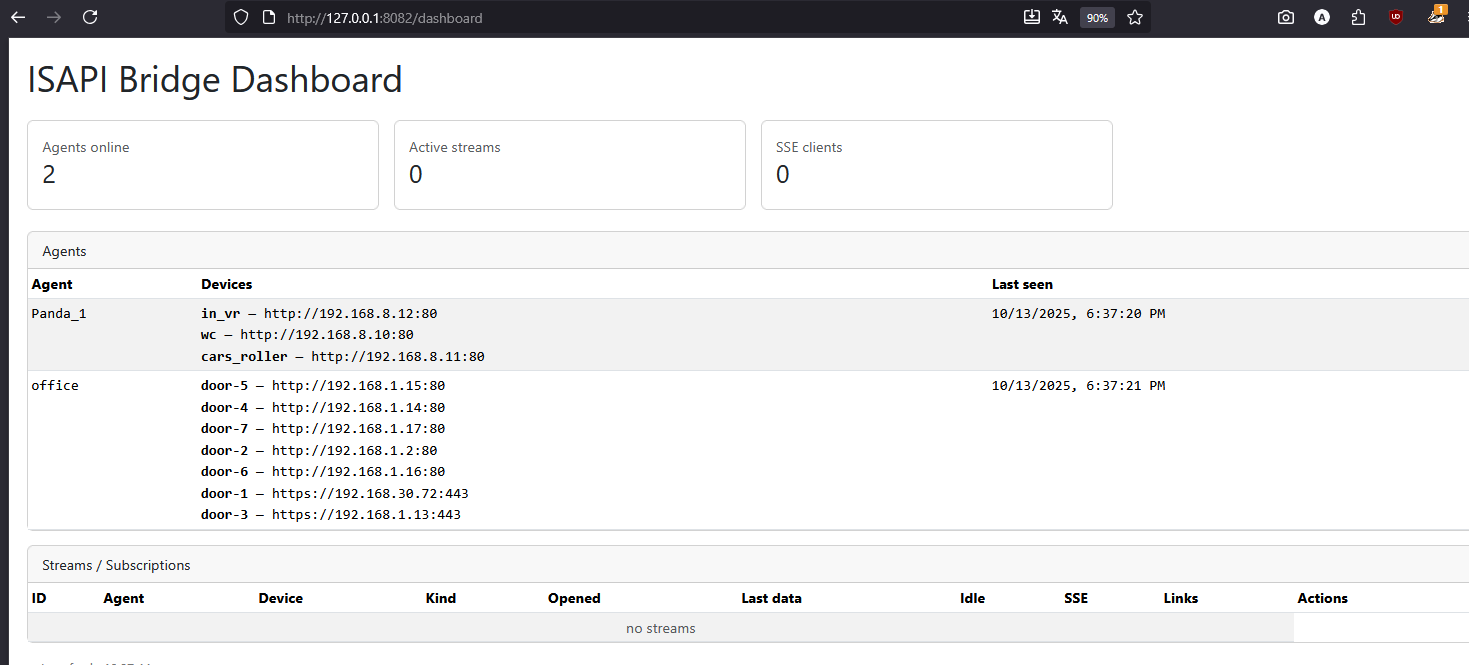The image size is (1469, 665).
Task: Click the Agents online summary card
Action: point(203,165)
